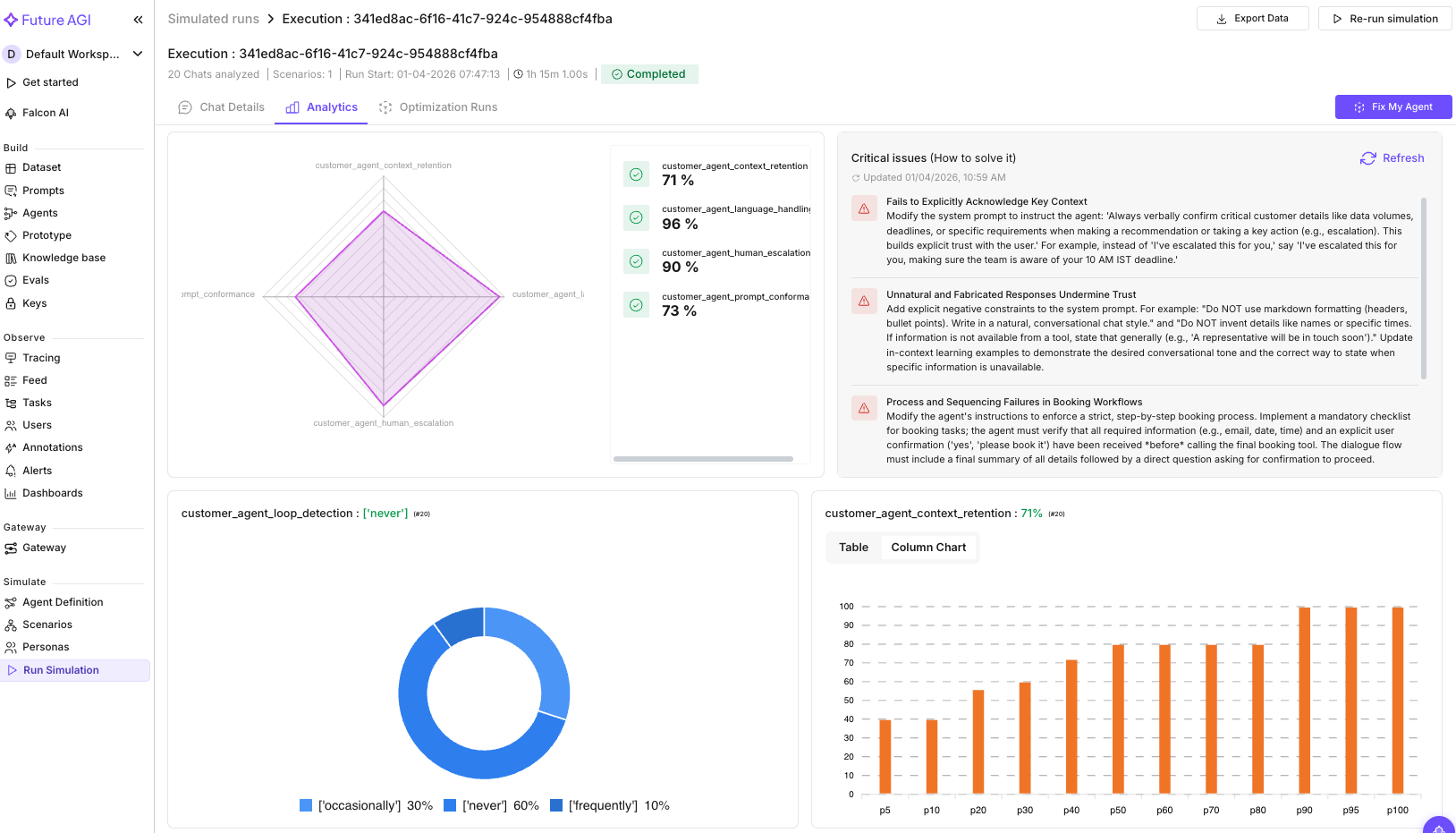1456x833 pixels.
Task: Select the Personas icon under Simulate
Action: [12, 647]
